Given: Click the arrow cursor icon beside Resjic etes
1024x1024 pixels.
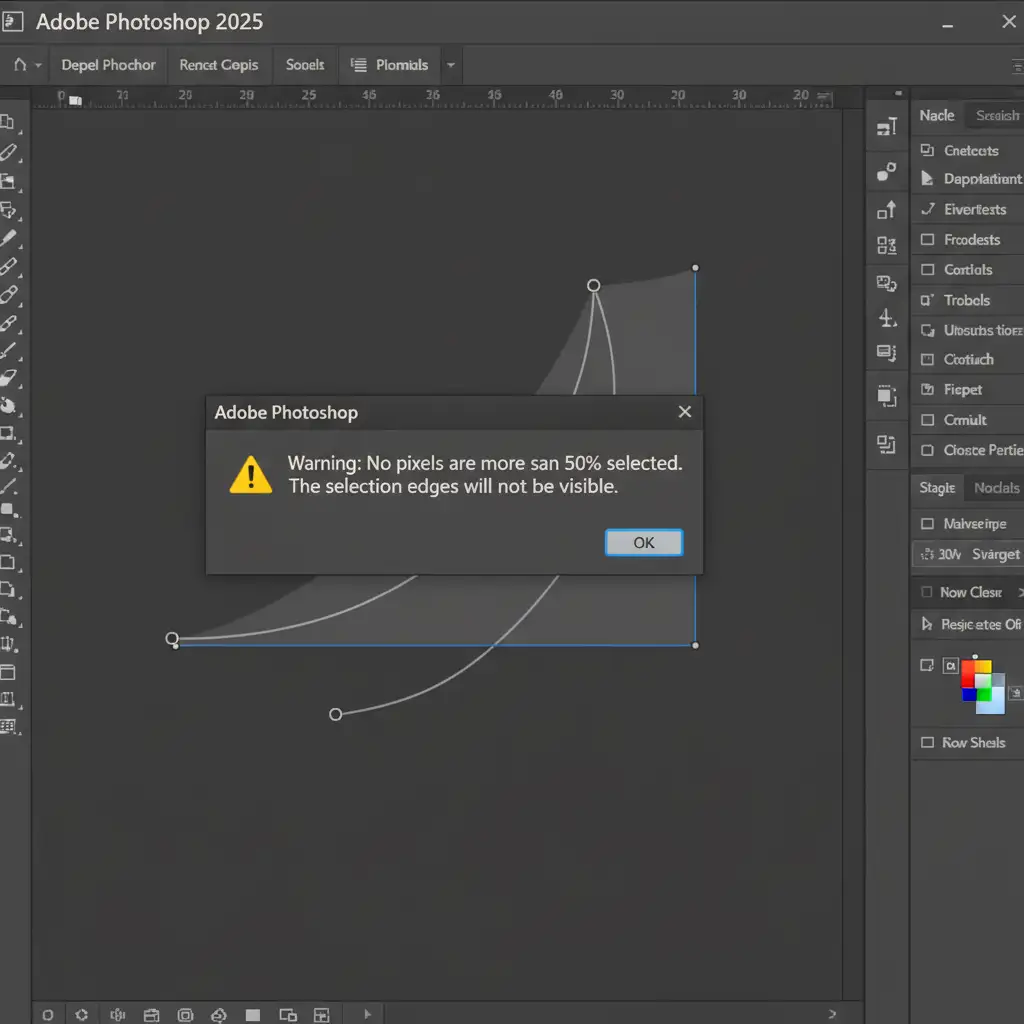Looking at the screenshot, I should [x=926, y=624].
